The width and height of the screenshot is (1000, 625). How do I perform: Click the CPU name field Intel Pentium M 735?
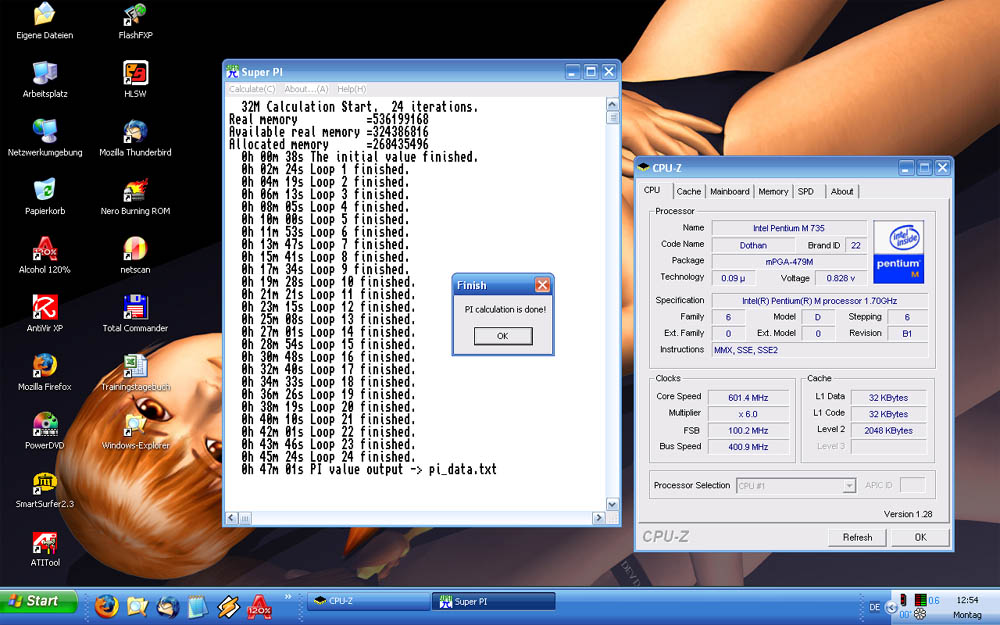pos(789,228)
